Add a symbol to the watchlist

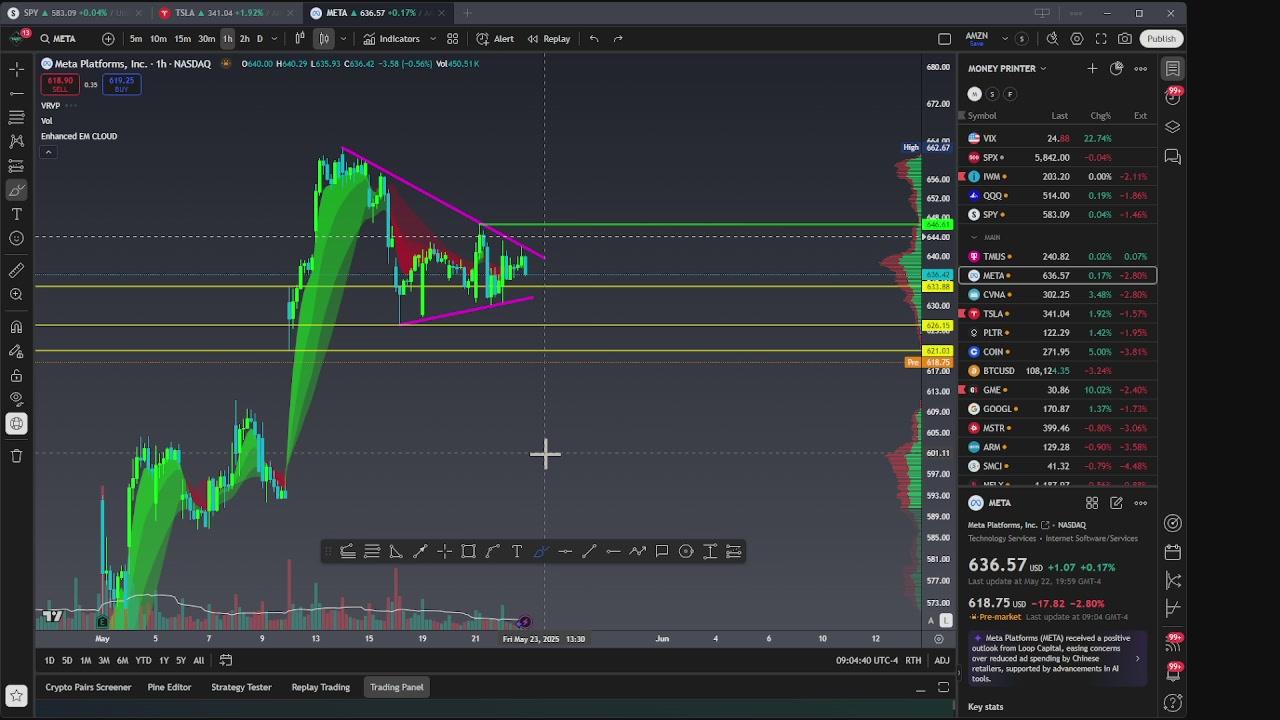click(1092, 68)
